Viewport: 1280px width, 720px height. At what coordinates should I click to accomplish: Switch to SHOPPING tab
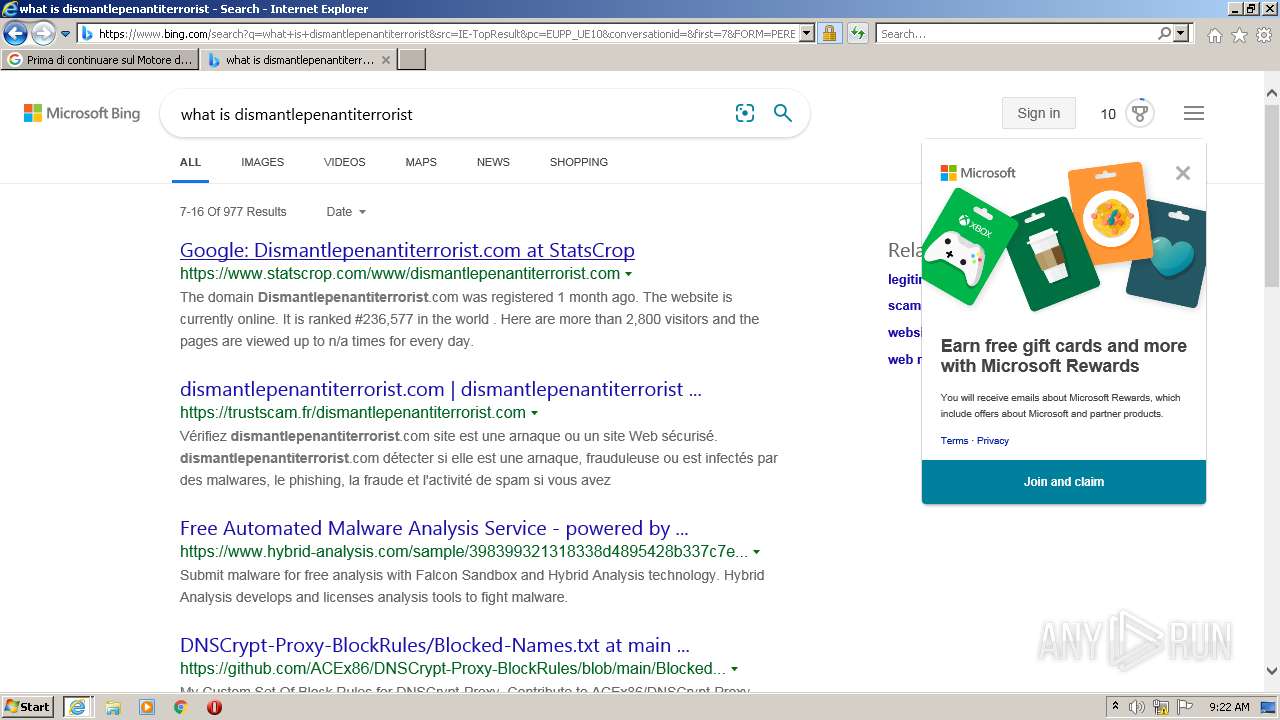click(579, 162)
